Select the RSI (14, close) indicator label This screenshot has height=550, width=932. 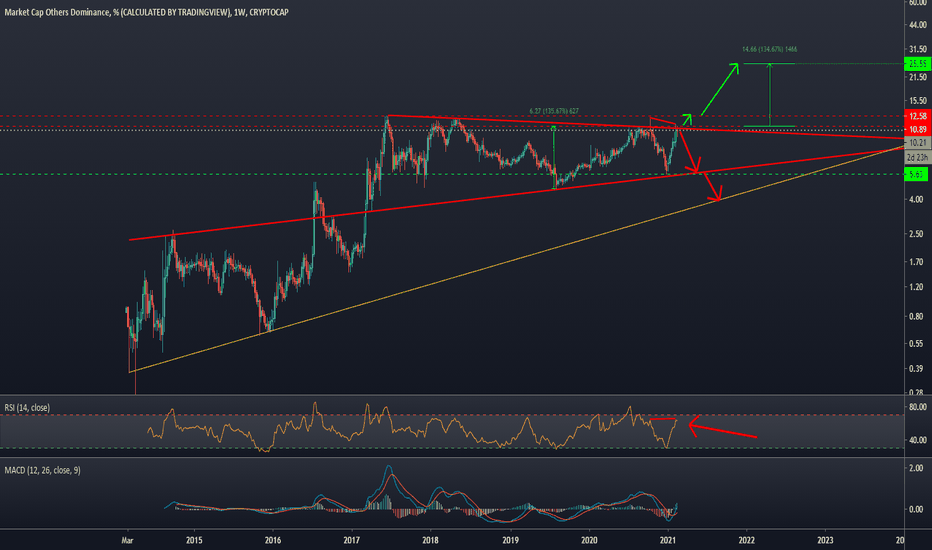click(x=27, y=407)
